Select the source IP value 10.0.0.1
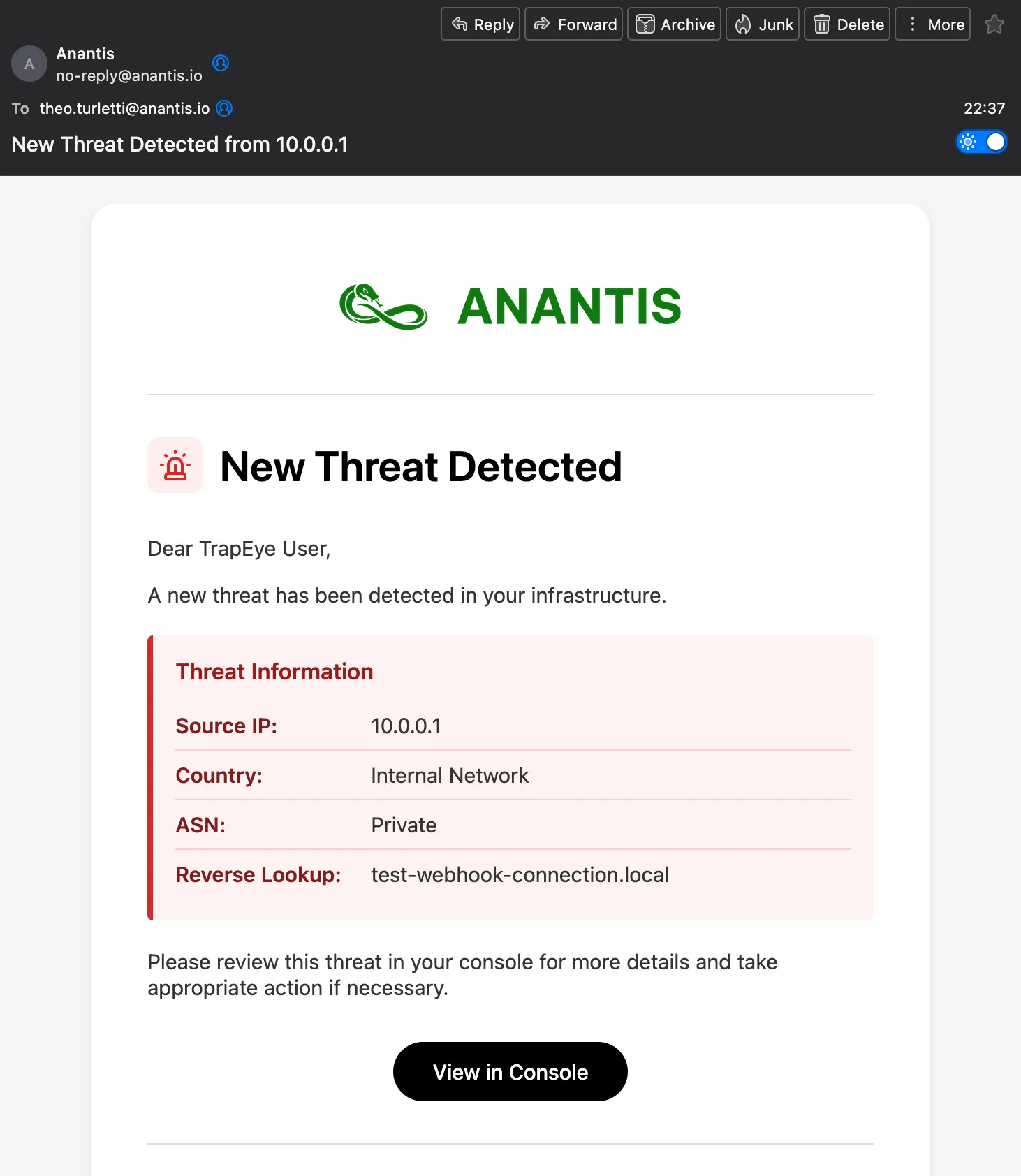The height and width of the screenshot is (1176, 1021). point(406,726)
